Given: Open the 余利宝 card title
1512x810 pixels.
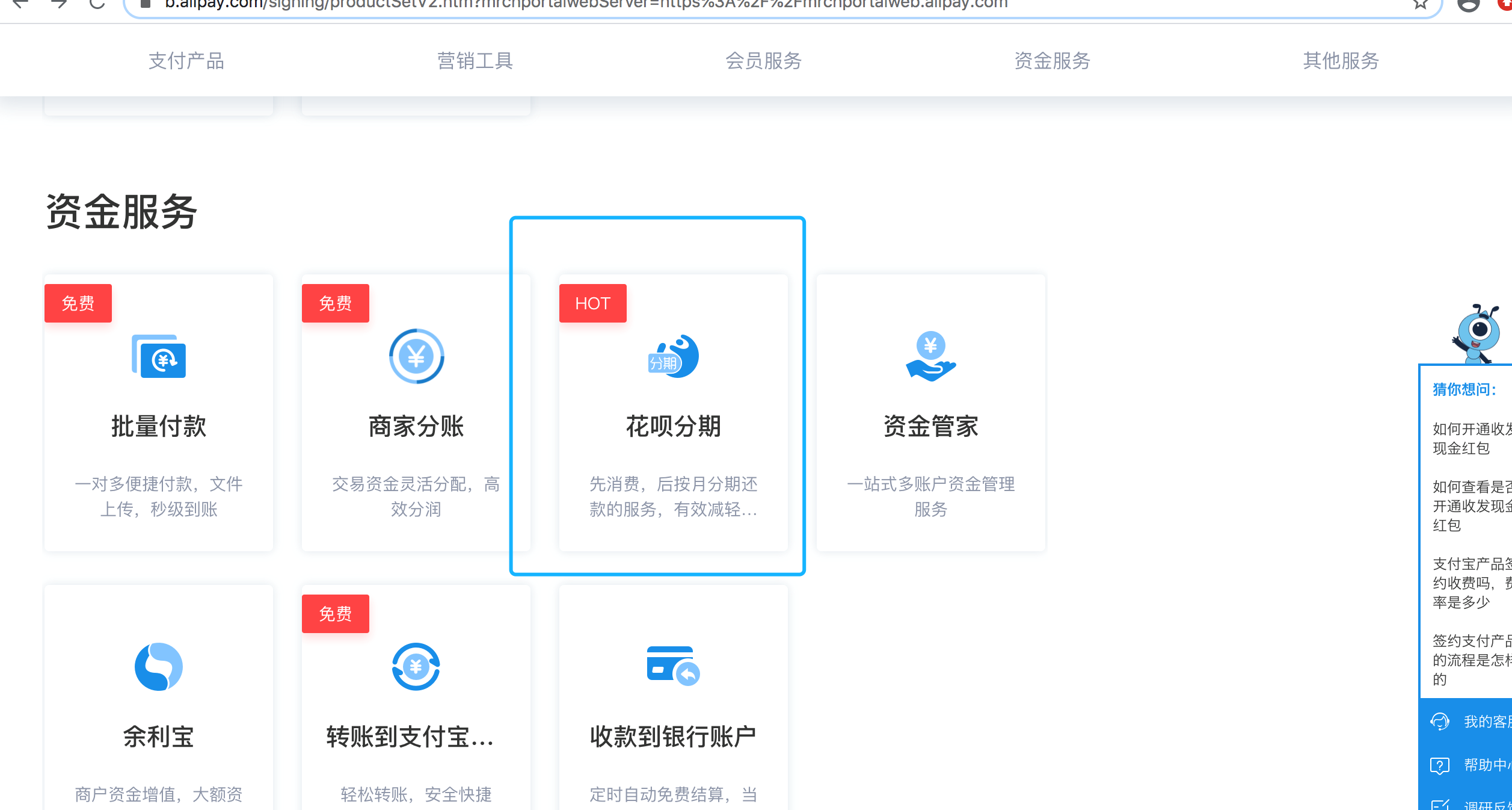Looking at the screenshot, I should click(x=159, y=737).
